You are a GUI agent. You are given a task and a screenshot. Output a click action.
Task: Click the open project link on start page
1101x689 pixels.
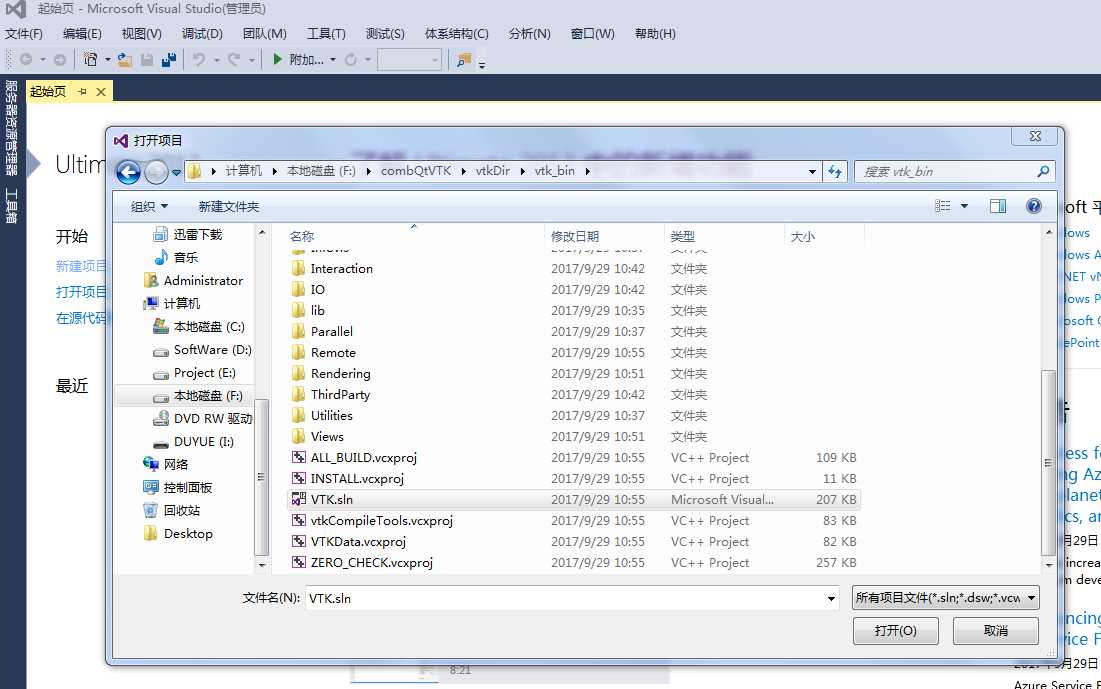(x=81, y=291)
